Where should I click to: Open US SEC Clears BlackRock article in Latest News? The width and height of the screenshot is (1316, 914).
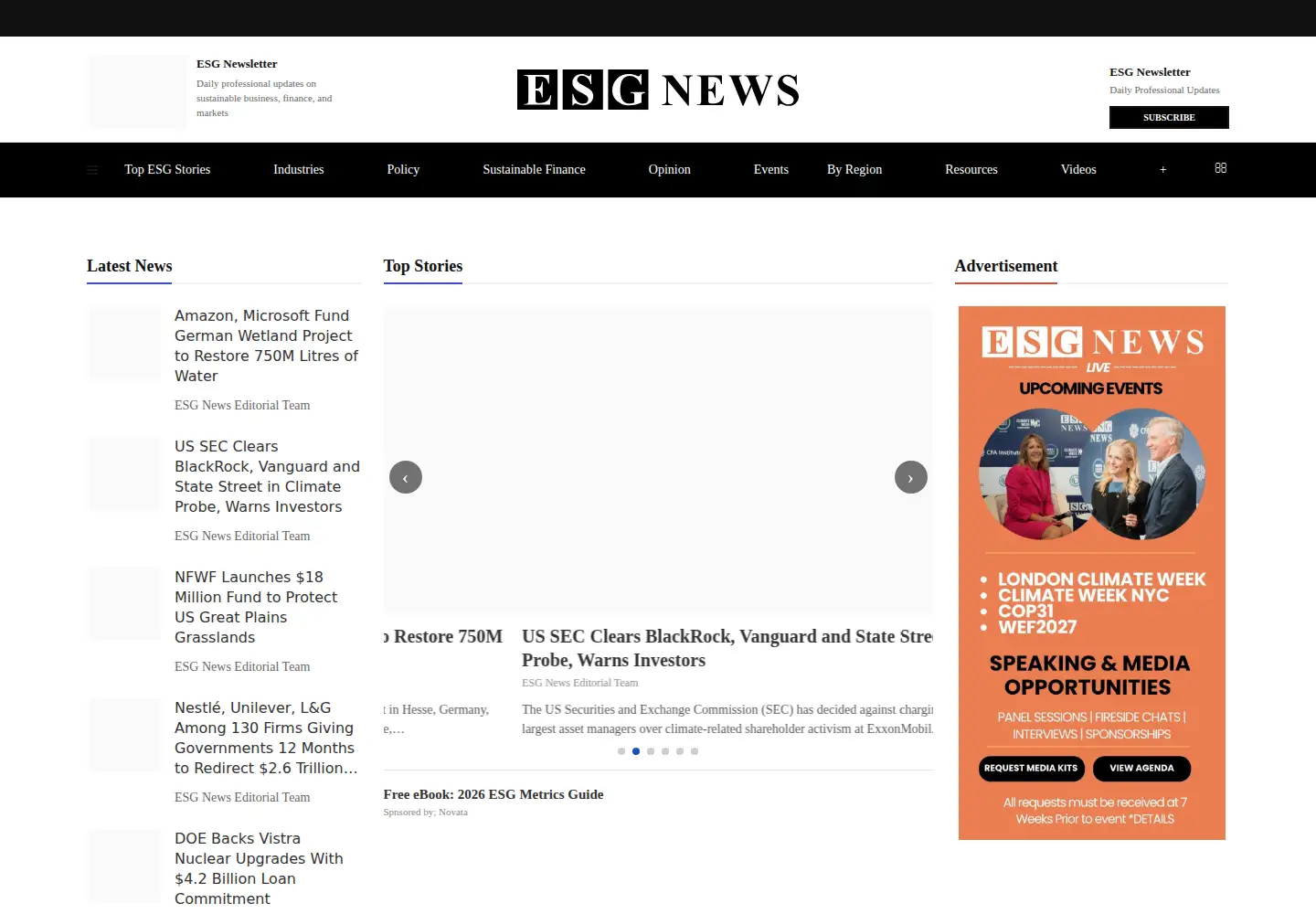pos(267,476)
